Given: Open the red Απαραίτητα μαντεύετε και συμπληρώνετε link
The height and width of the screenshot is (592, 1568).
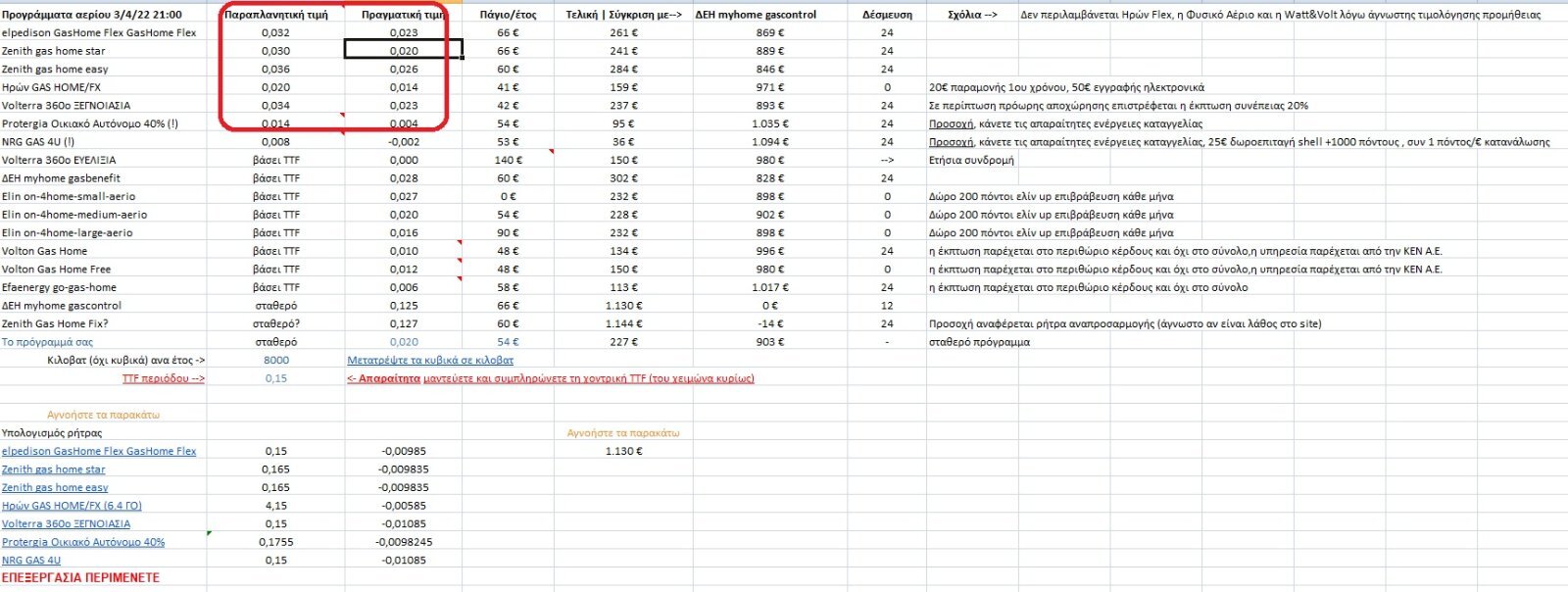Looking at the screenshot, I should point(551,378).
